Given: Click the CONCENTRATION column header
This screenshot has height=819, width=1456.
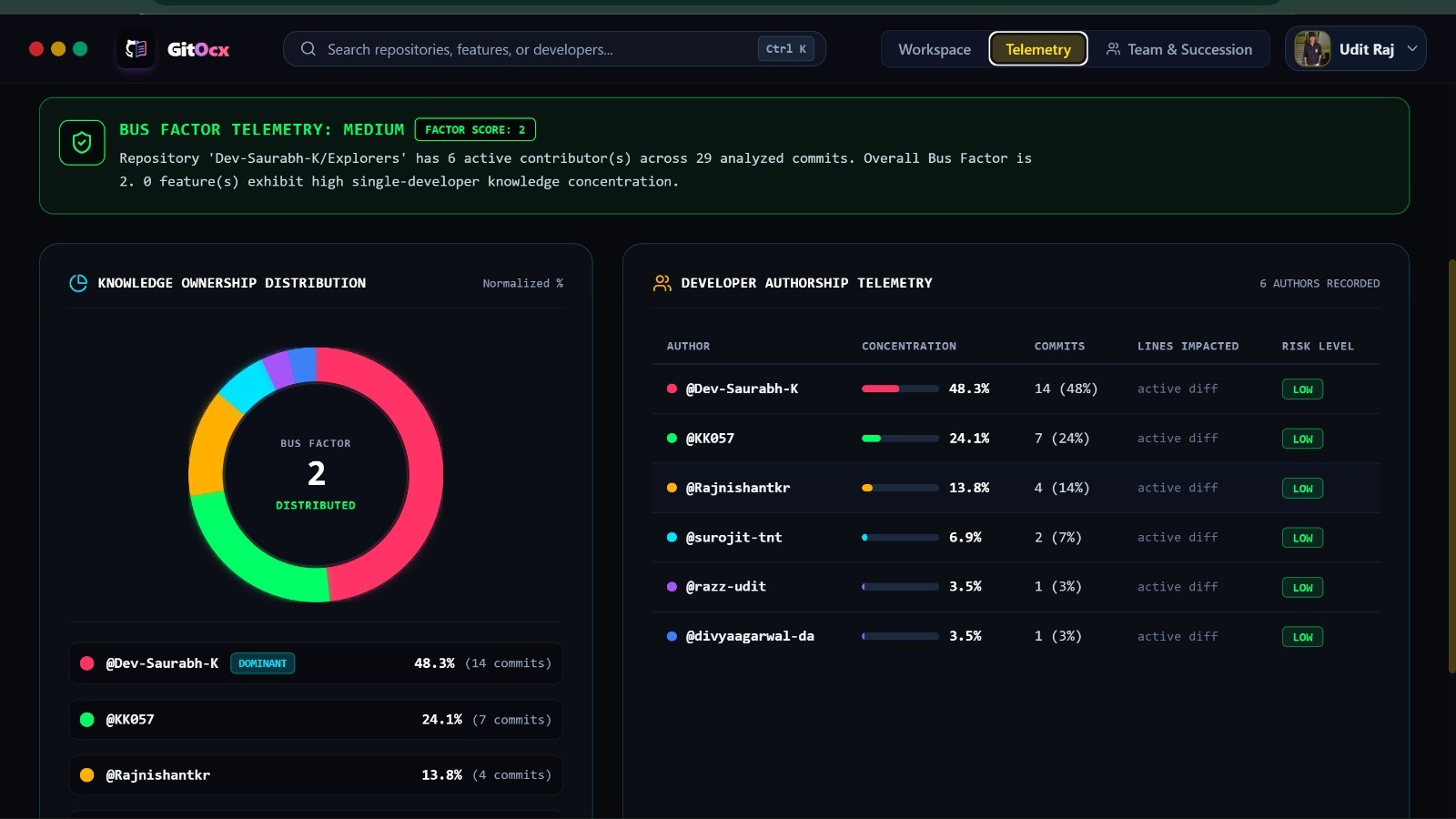Looking at the screenshot, I should (909, 347).
